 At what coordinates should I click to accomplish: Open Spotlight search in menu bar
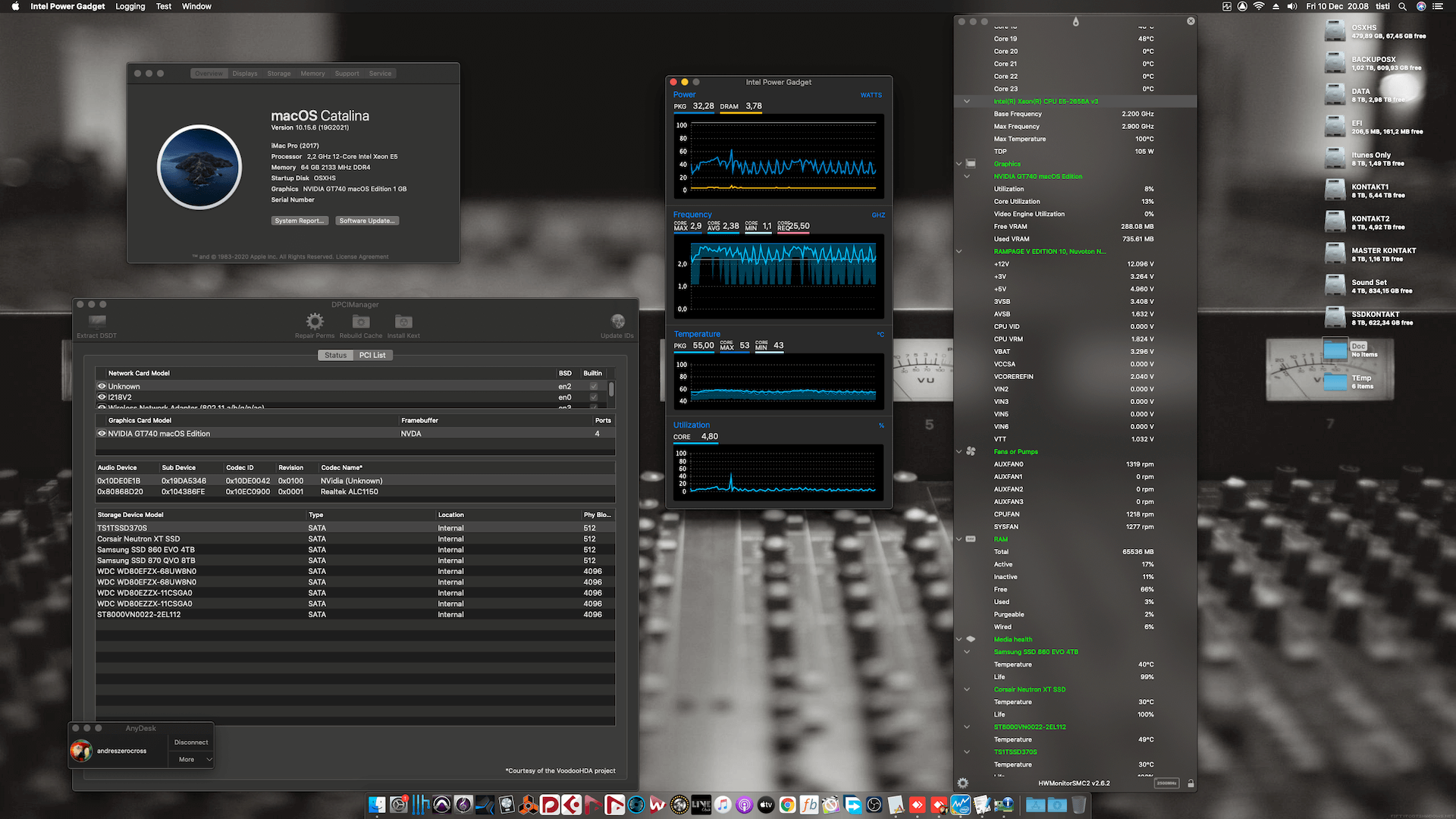1402,6
